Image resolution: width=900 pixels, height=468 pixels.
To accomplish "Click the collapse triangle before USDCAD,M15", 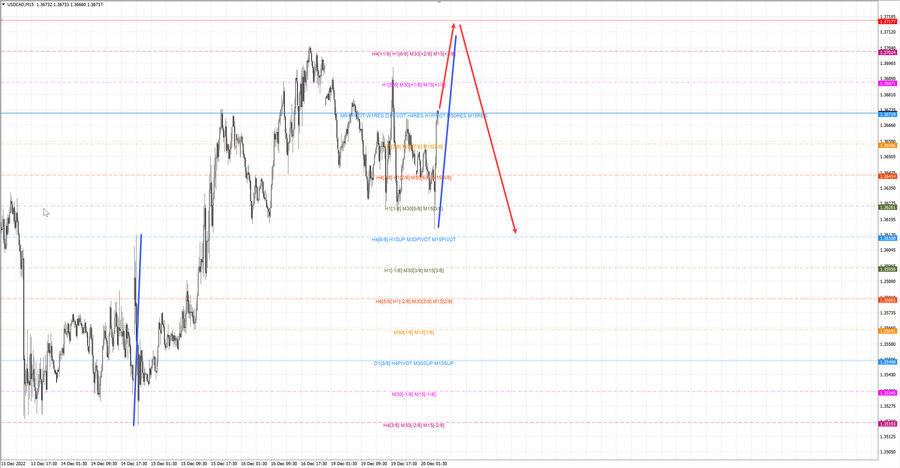I will [x=3, y=5].
